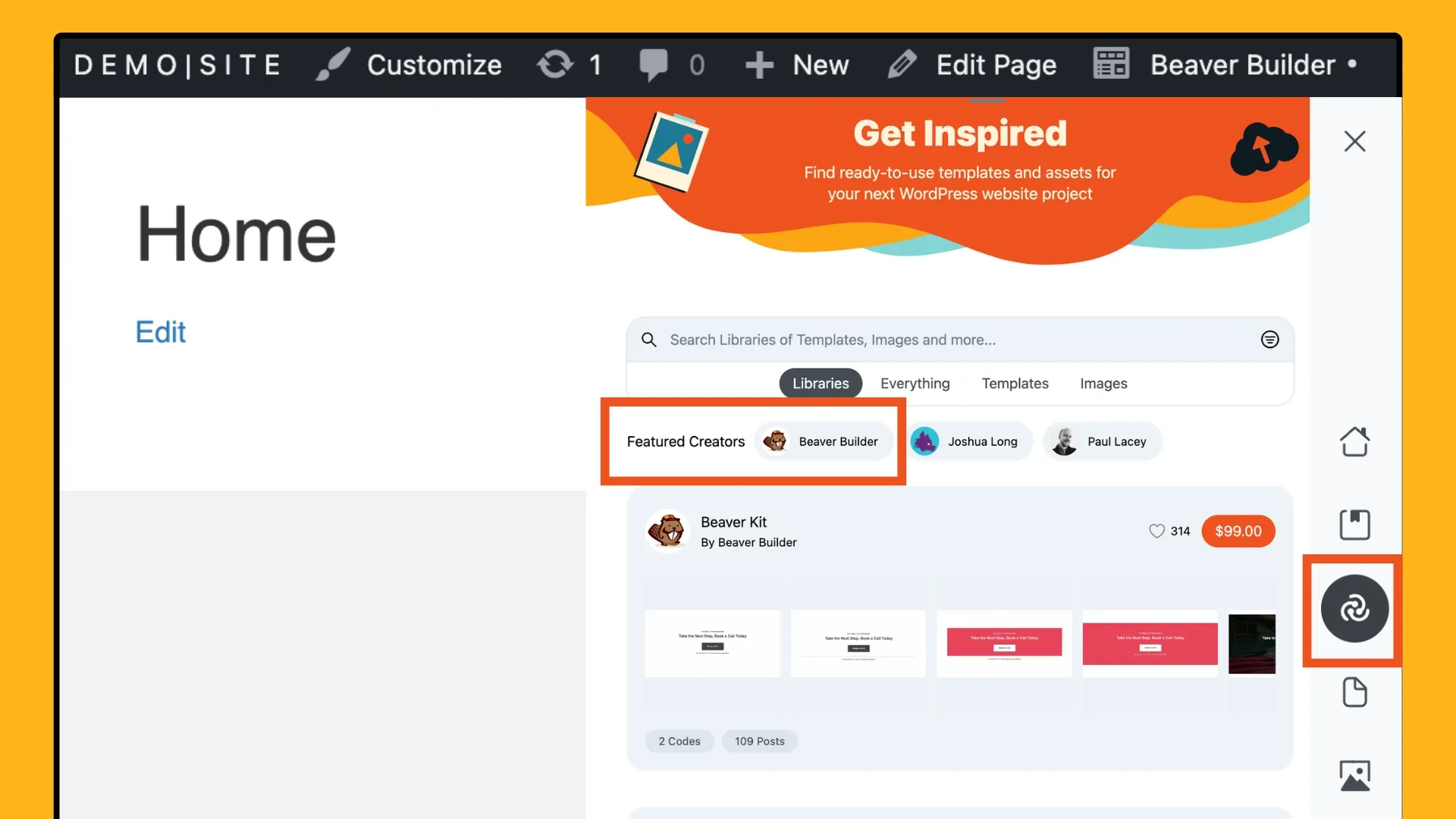Click the Beaver Builder cloud sync icon
Viewport: 1456px width, 819px height.
pyautogui.click(x=1354, y=607)
